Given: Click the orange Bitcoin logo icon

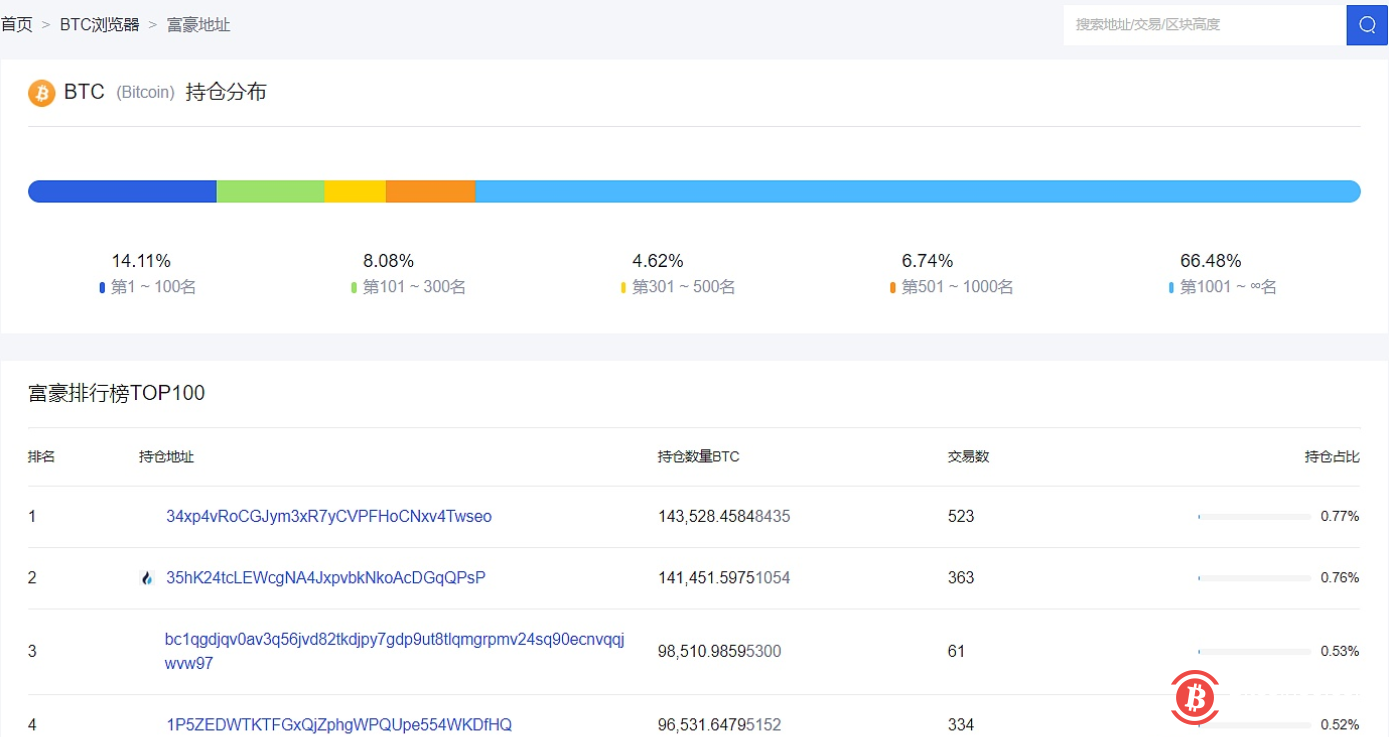Looking at the screenshot, I should 42,93.
